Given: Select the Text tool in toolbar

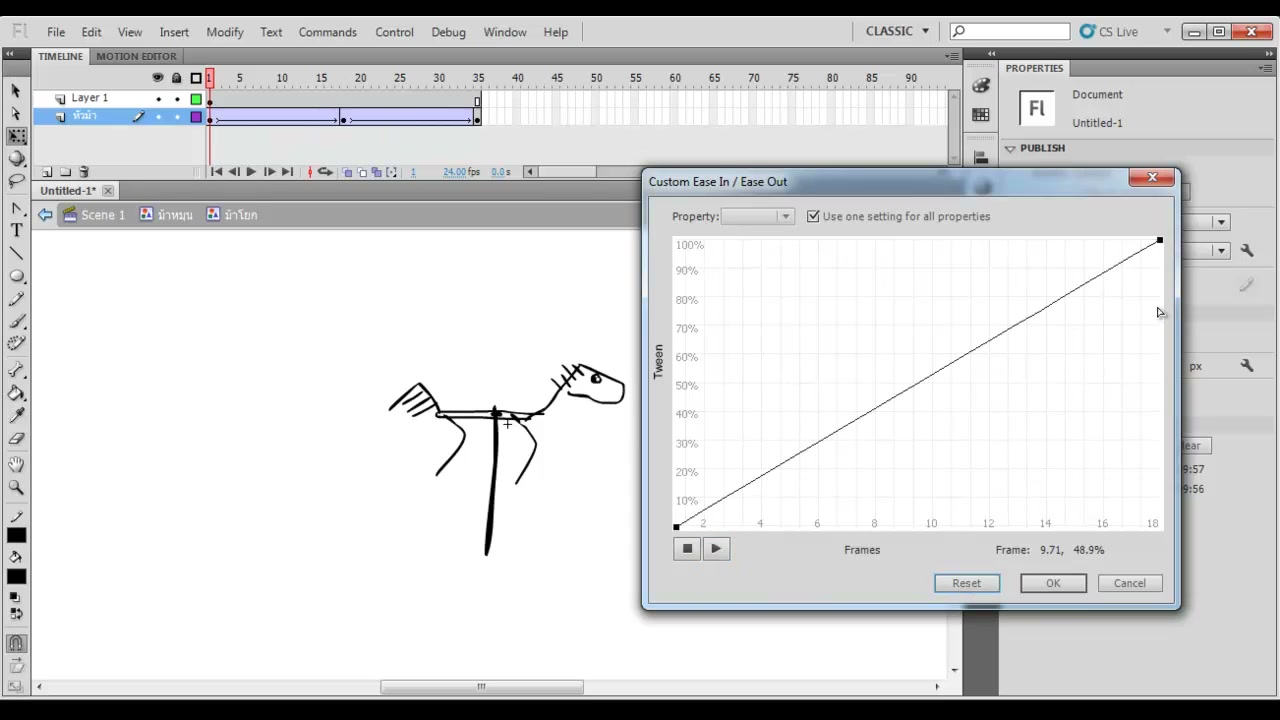Looking at the screenshot, I should point(16,230).
